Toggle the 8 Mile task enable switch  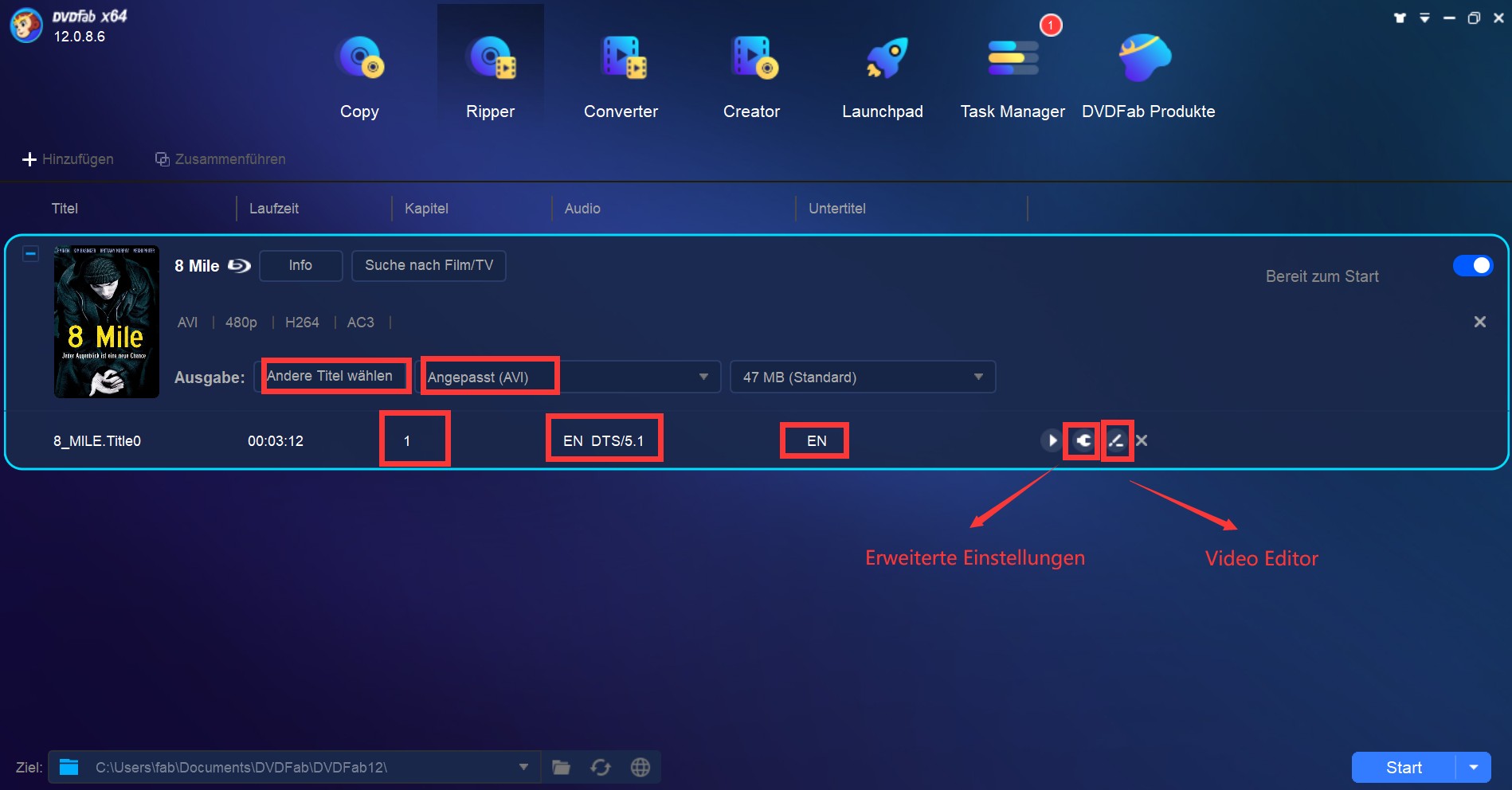pos(1472,265)
